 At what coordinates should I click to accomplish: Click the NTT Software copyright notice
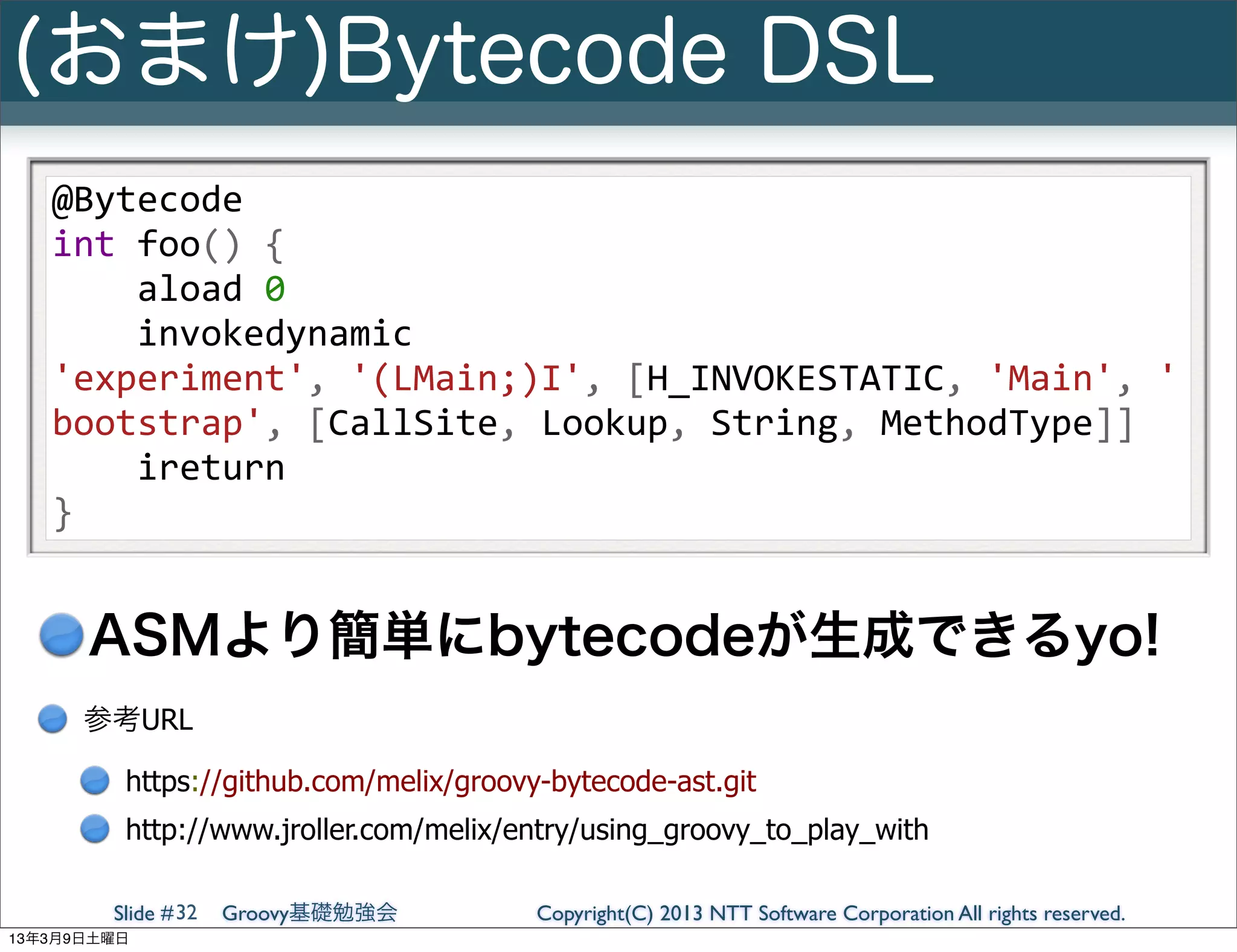pyautogui.click(x=831, y=913)
